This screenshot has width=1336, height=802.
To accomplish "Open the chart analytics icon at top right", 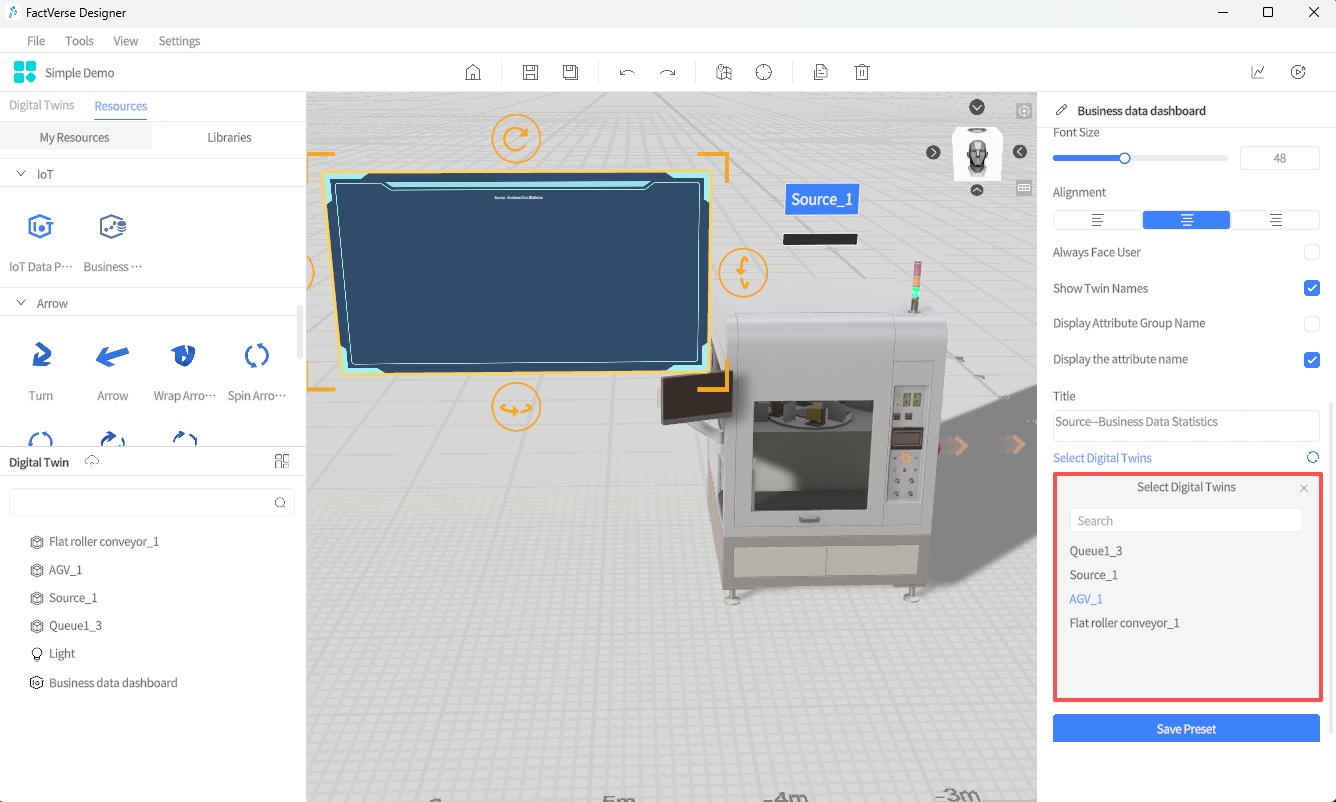I will click(1258, 72).
